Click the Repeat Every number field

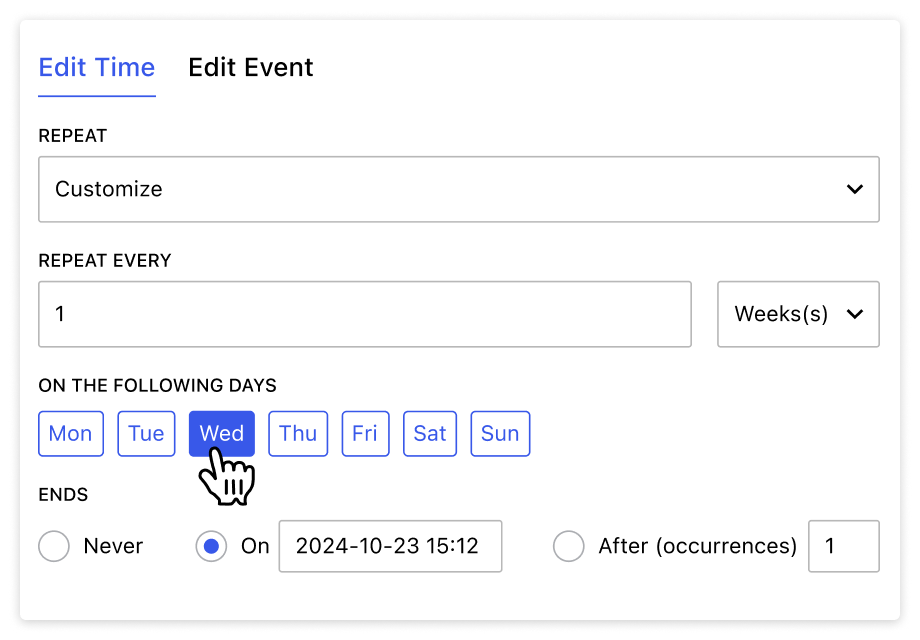[x=364, y=314]
